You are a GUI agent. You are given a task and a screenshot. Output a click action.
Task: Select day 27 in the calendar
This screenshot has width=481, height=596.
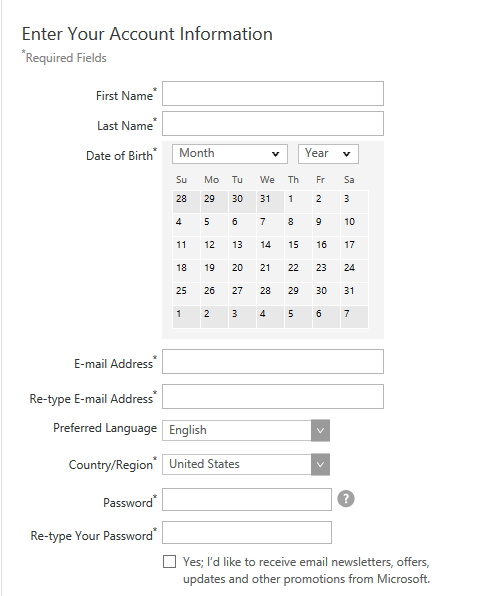click(242, 294)
